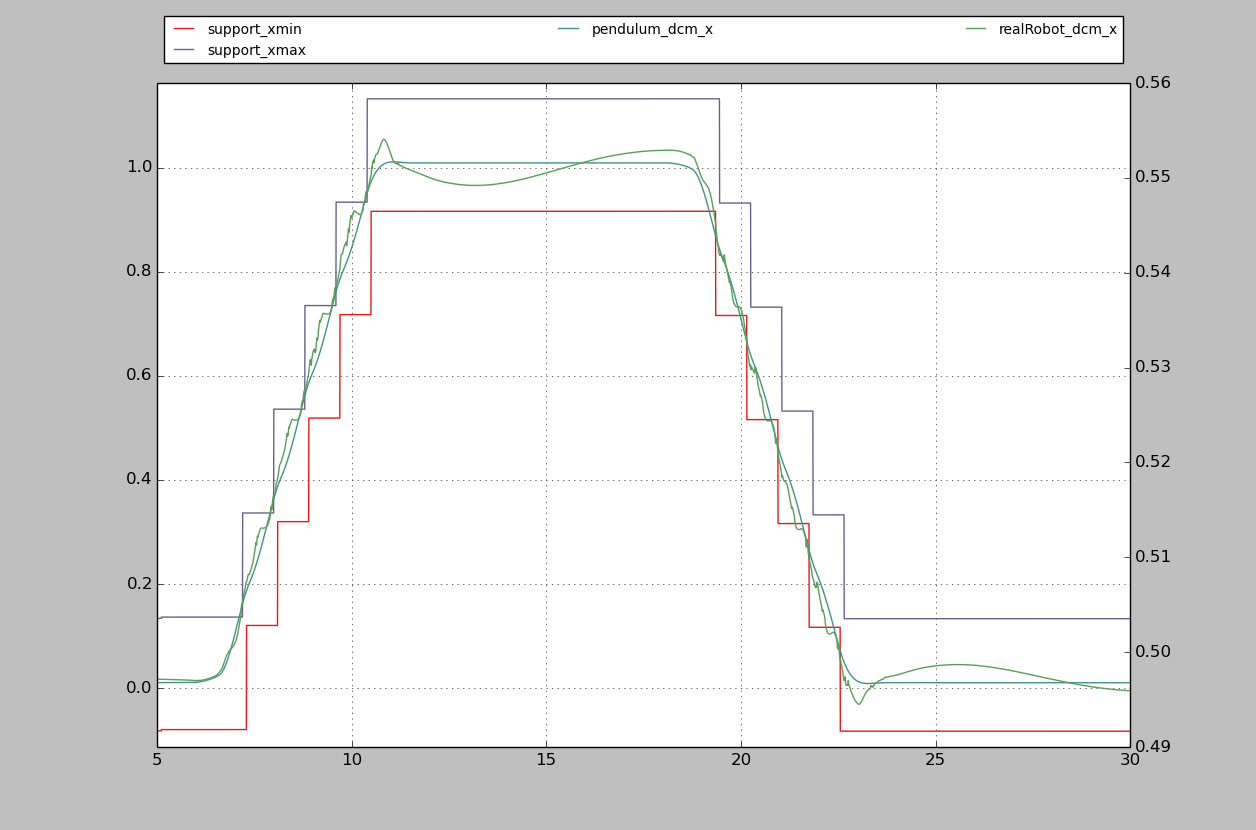
Task: Click right axis tick label 0.55
Action: pos(1152,177)
